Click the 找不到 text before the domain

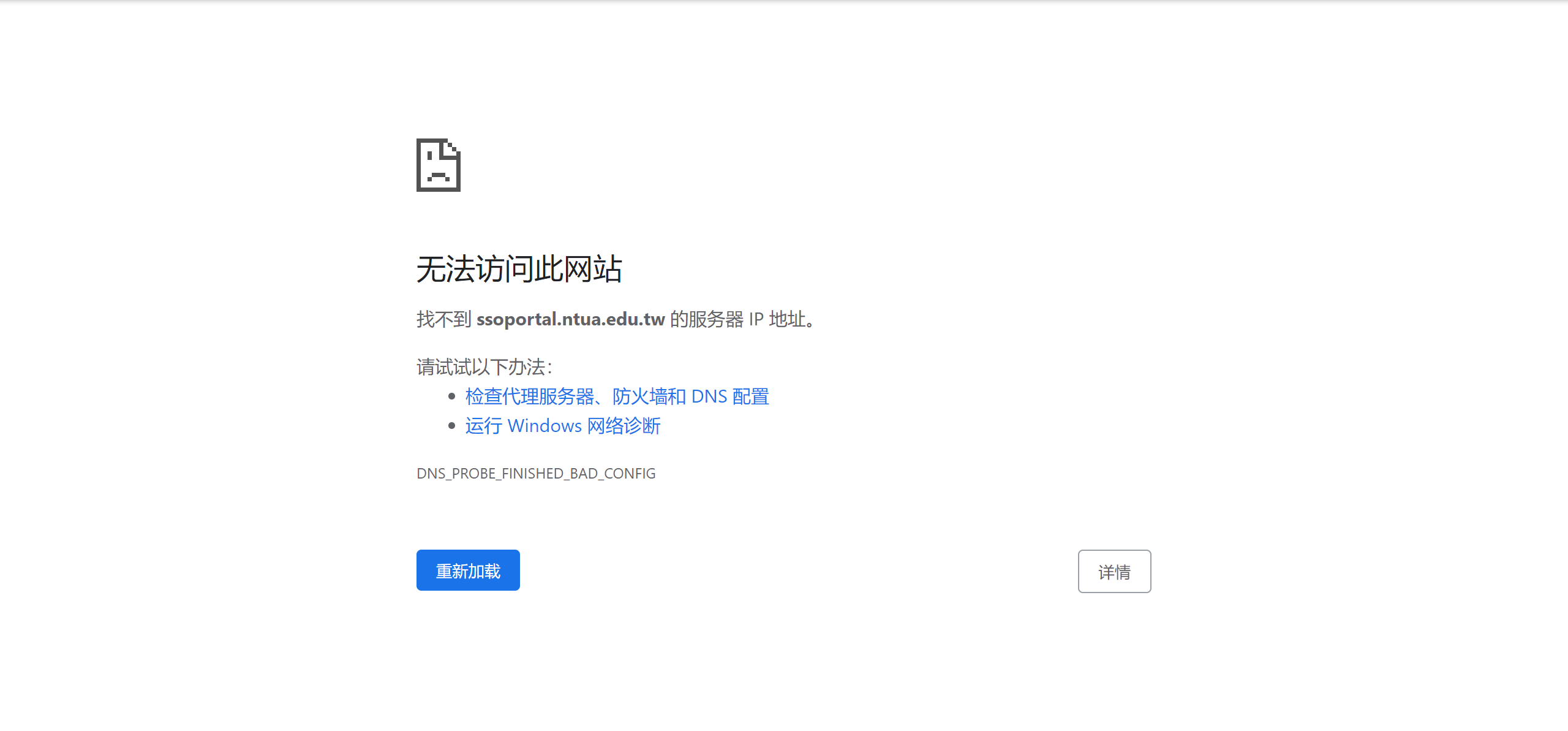(x=443, y=319)
